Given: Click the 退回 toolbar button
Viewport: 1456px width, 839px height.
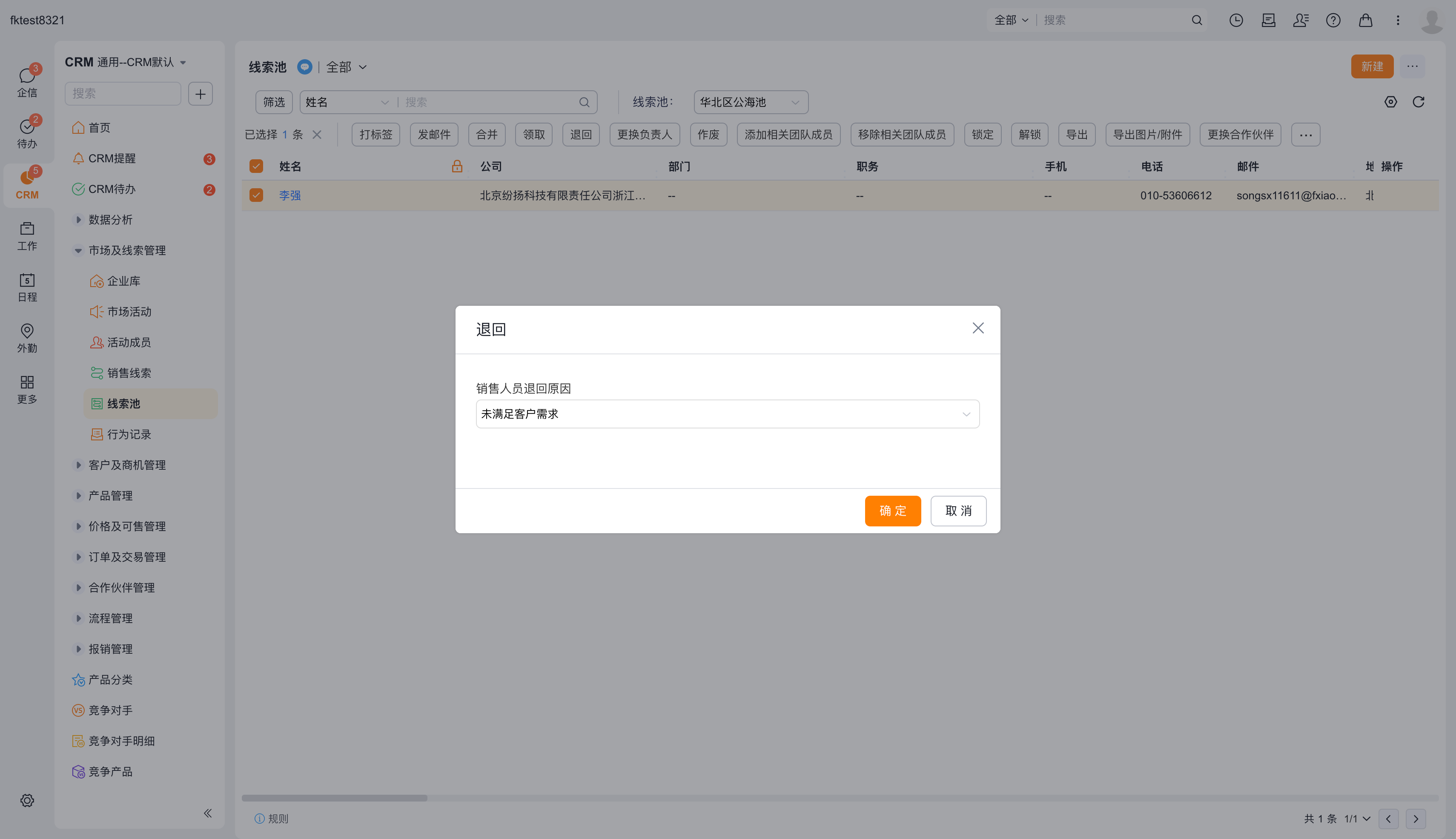Looking at the screenshot, I should click(581, 134).
